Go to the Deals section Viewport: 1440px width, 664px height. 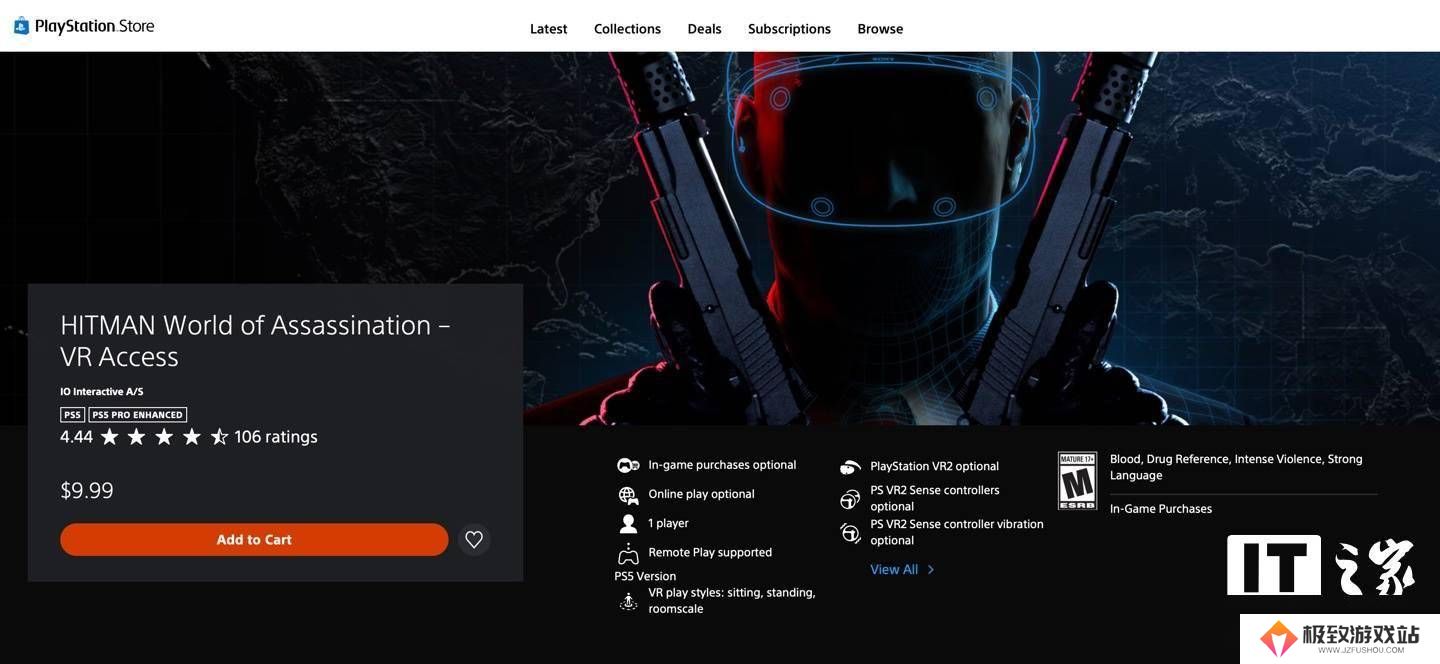(x=704, y=29)
